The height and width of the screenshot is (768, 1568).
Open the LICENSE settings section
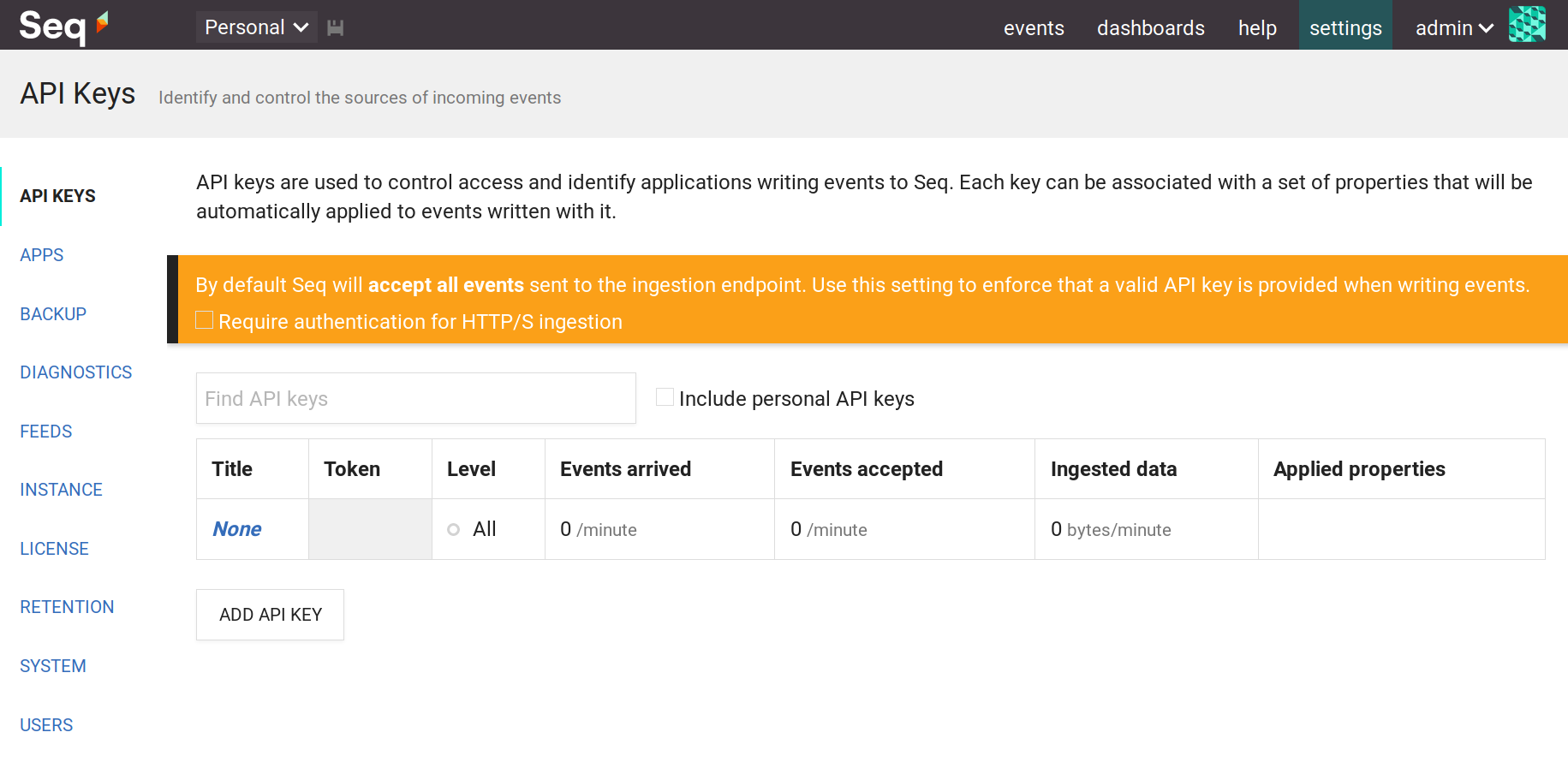point(55,549)
